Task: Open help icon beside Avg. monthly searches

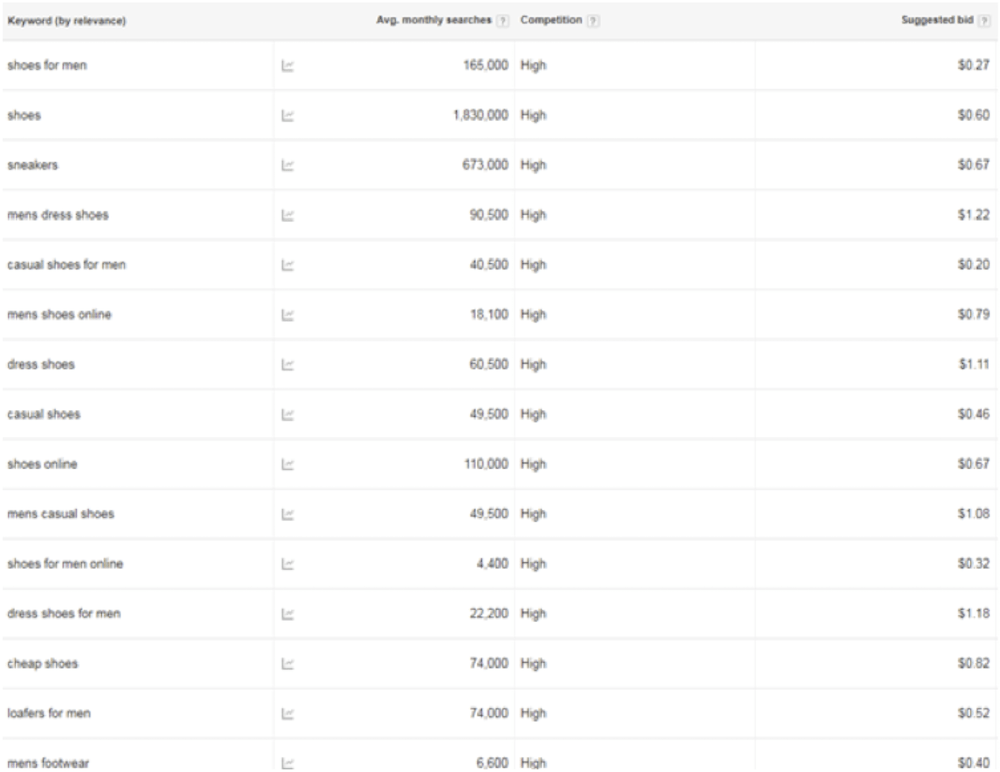Action: click(503, 23)
